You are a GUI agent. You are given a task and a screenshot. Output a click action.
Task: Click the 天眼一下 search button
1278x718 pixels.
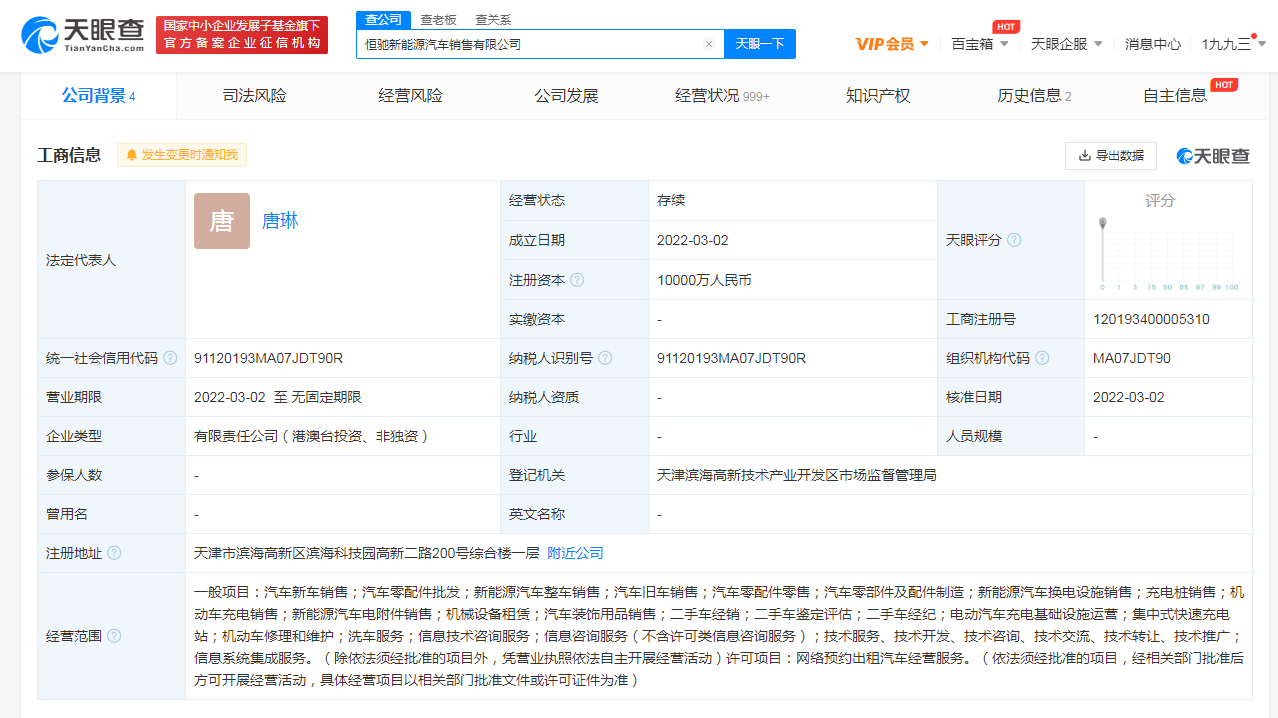(759, 44)
